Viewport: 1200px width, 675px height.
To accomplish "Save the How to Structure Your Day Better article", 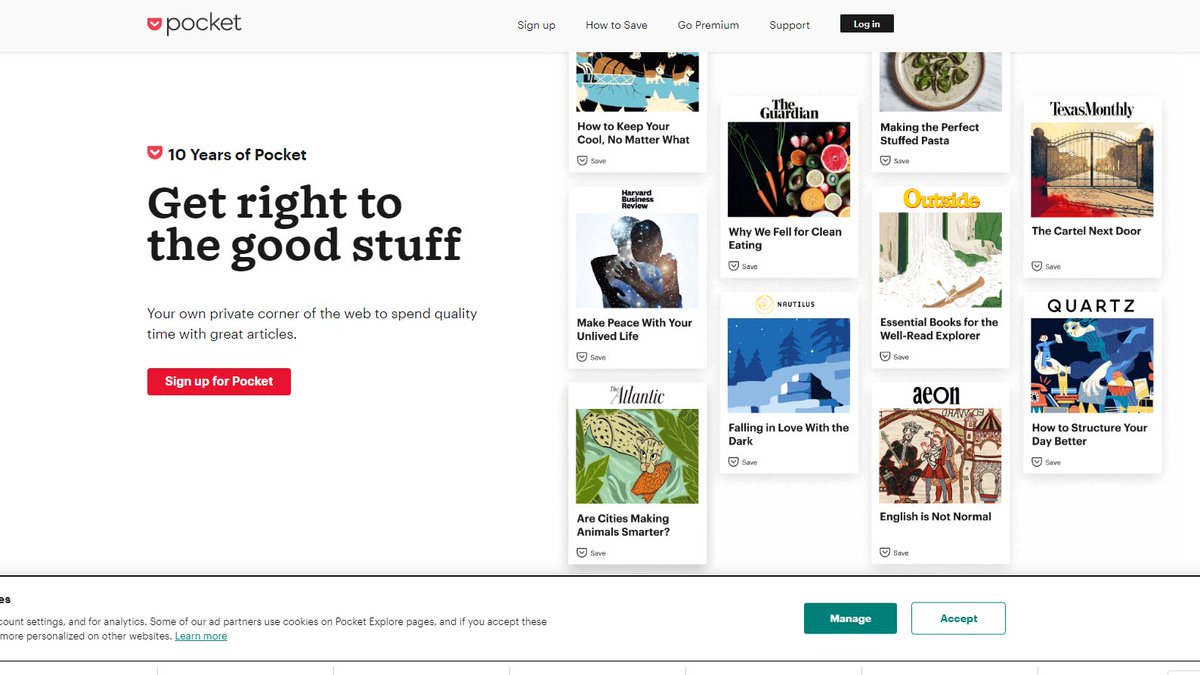I will 1047,462.
